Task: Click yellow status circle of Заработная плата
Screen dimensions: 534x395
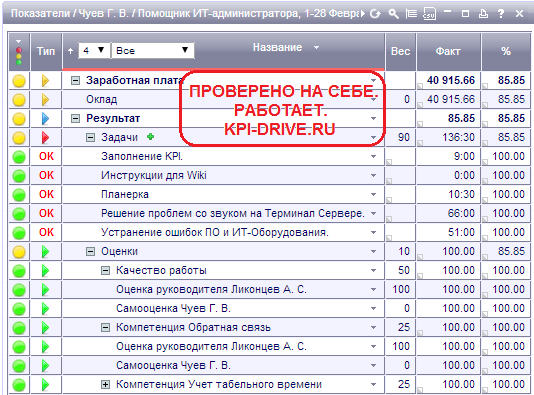Action: 19,81
